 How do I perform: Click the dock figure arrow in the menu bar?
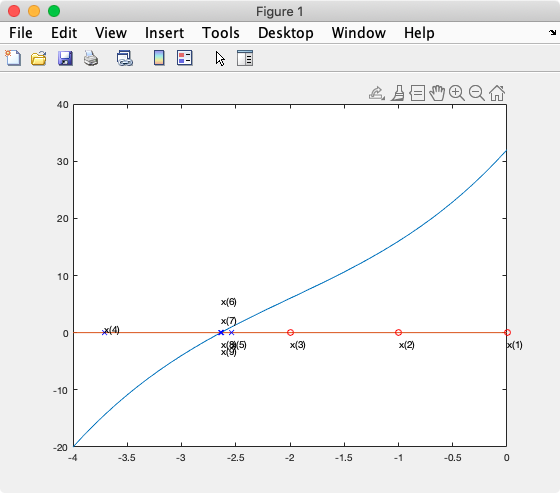coord(552,33)
